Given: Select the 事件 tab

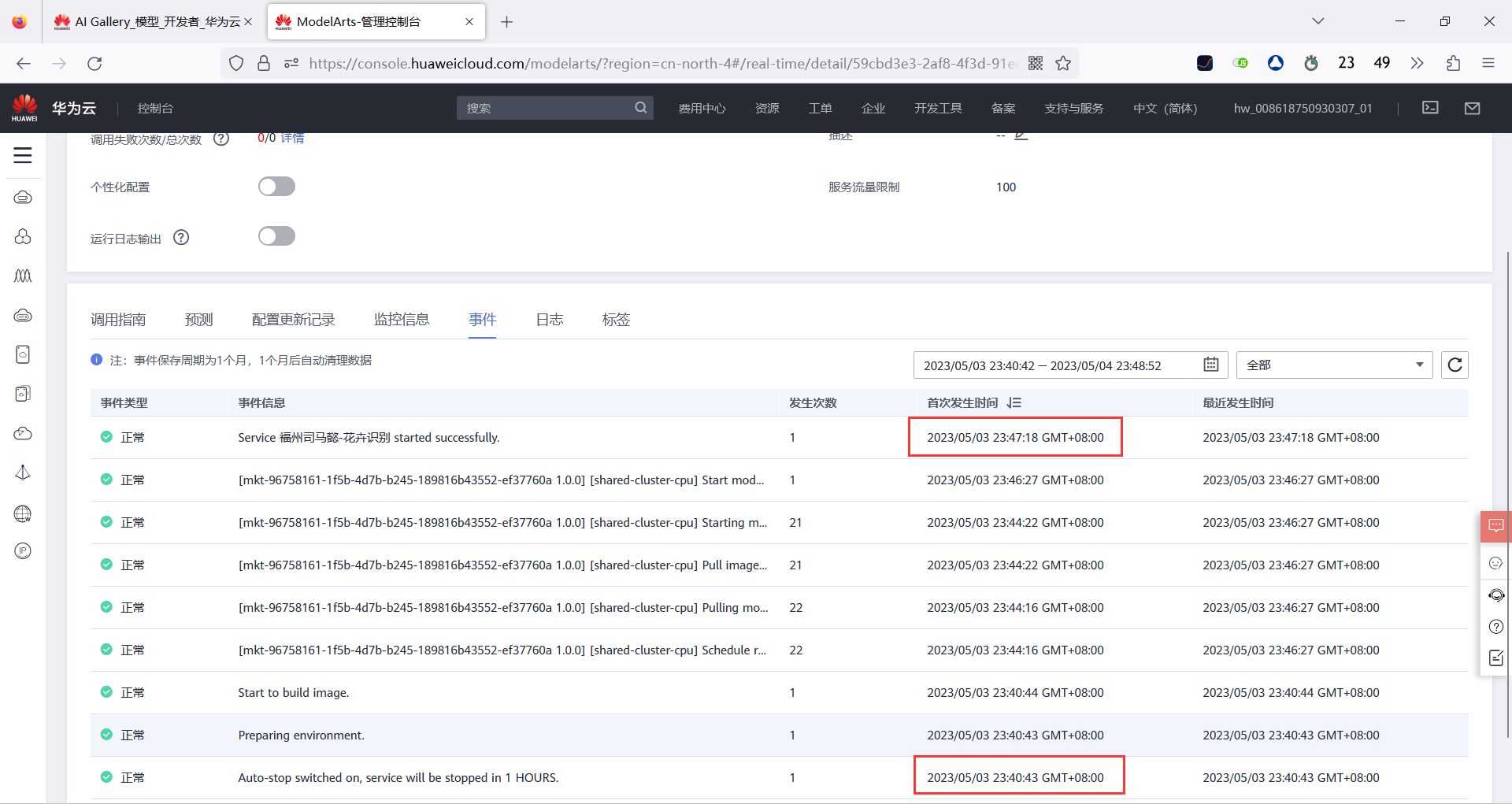Looking at the screenshot, I should 482,319.
